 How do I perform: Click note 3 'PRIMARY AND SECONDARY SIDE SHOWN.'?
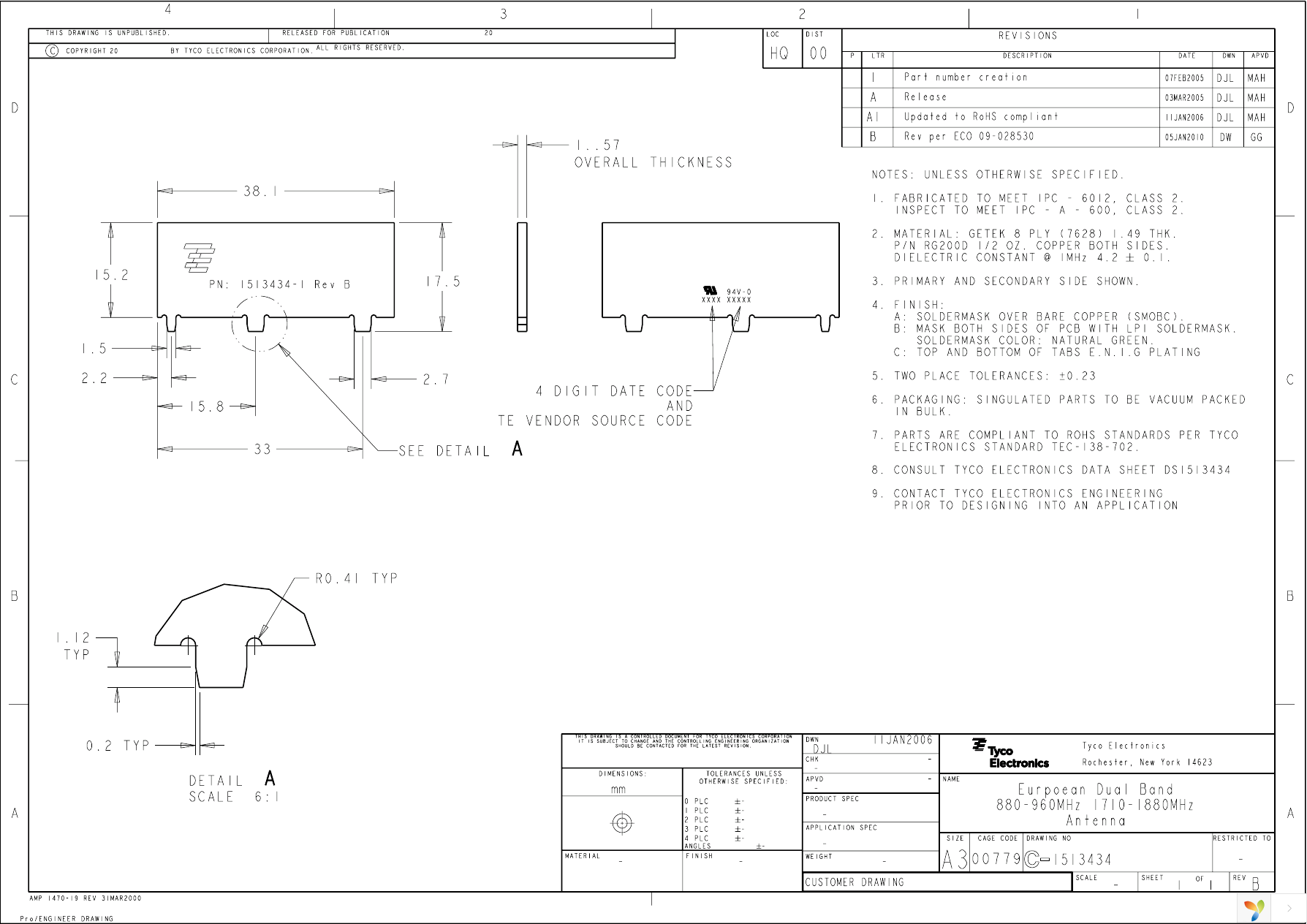click(1005, 281)
